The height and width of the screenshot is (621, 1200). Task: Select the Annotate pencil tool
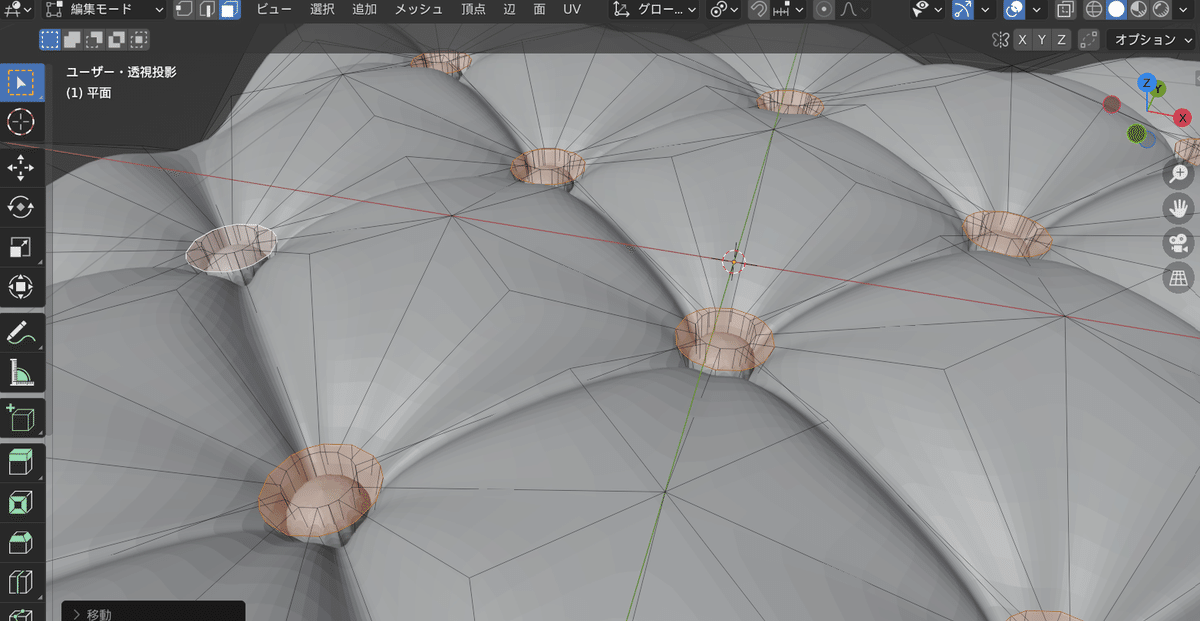[x=21, y=333]
